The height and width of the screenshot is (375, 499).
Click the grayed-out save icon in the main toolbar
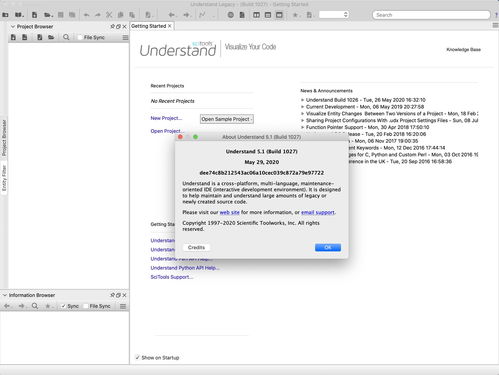click(61, 15)
